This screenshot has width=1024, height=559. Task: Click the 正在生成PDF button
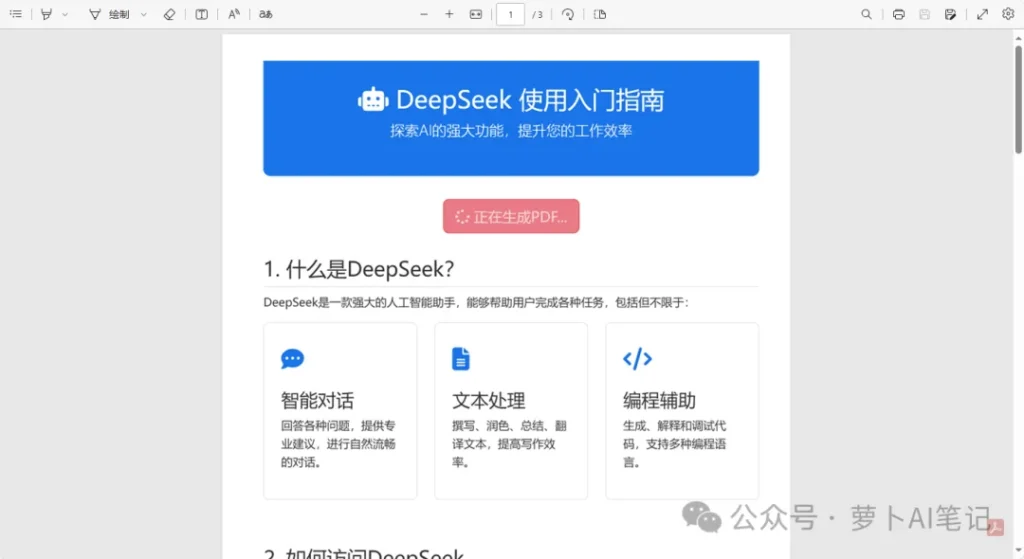coord(511,216)
